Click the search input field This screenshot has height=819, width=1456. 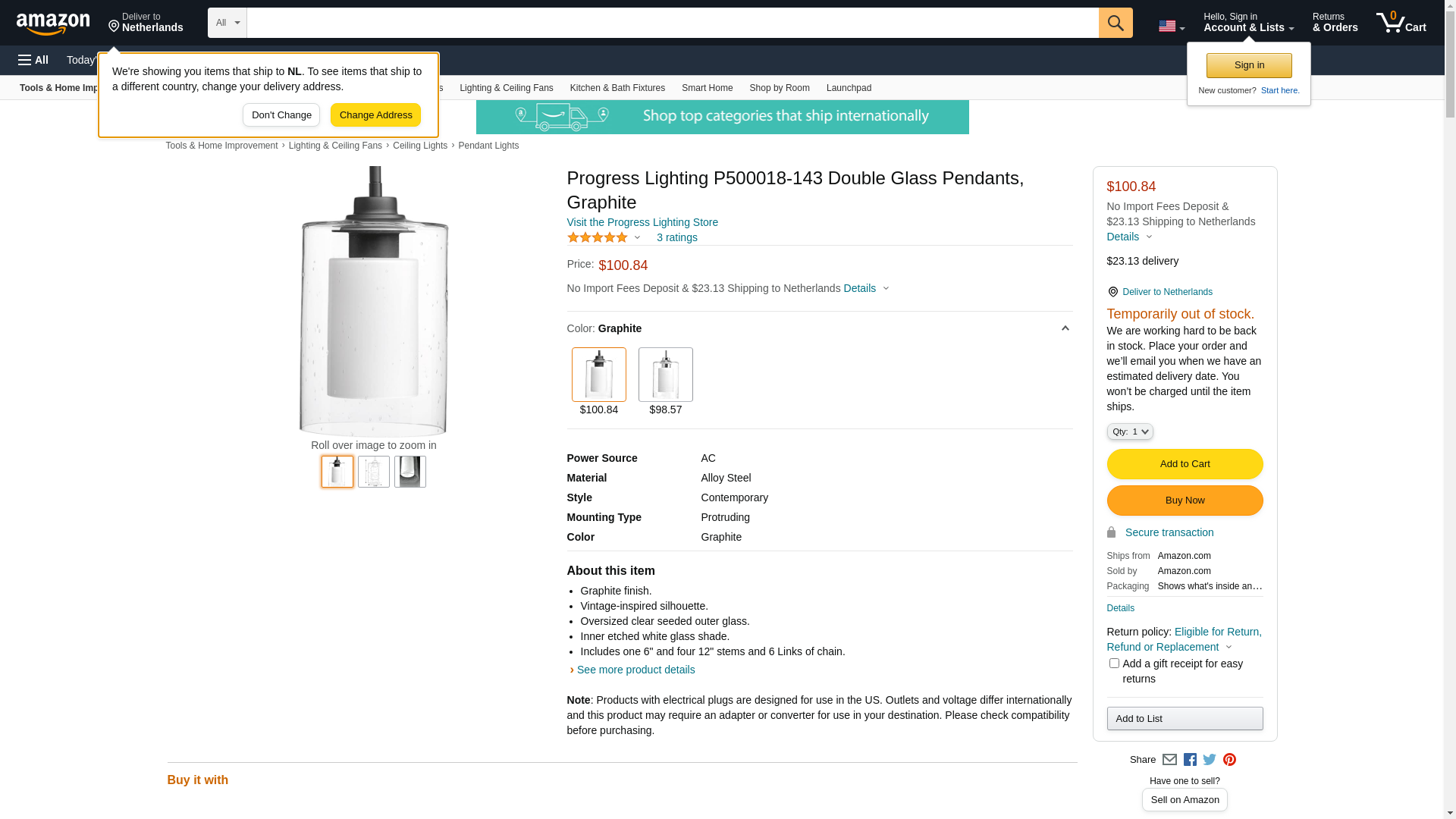pyautogui.click(x=672, y=23)
